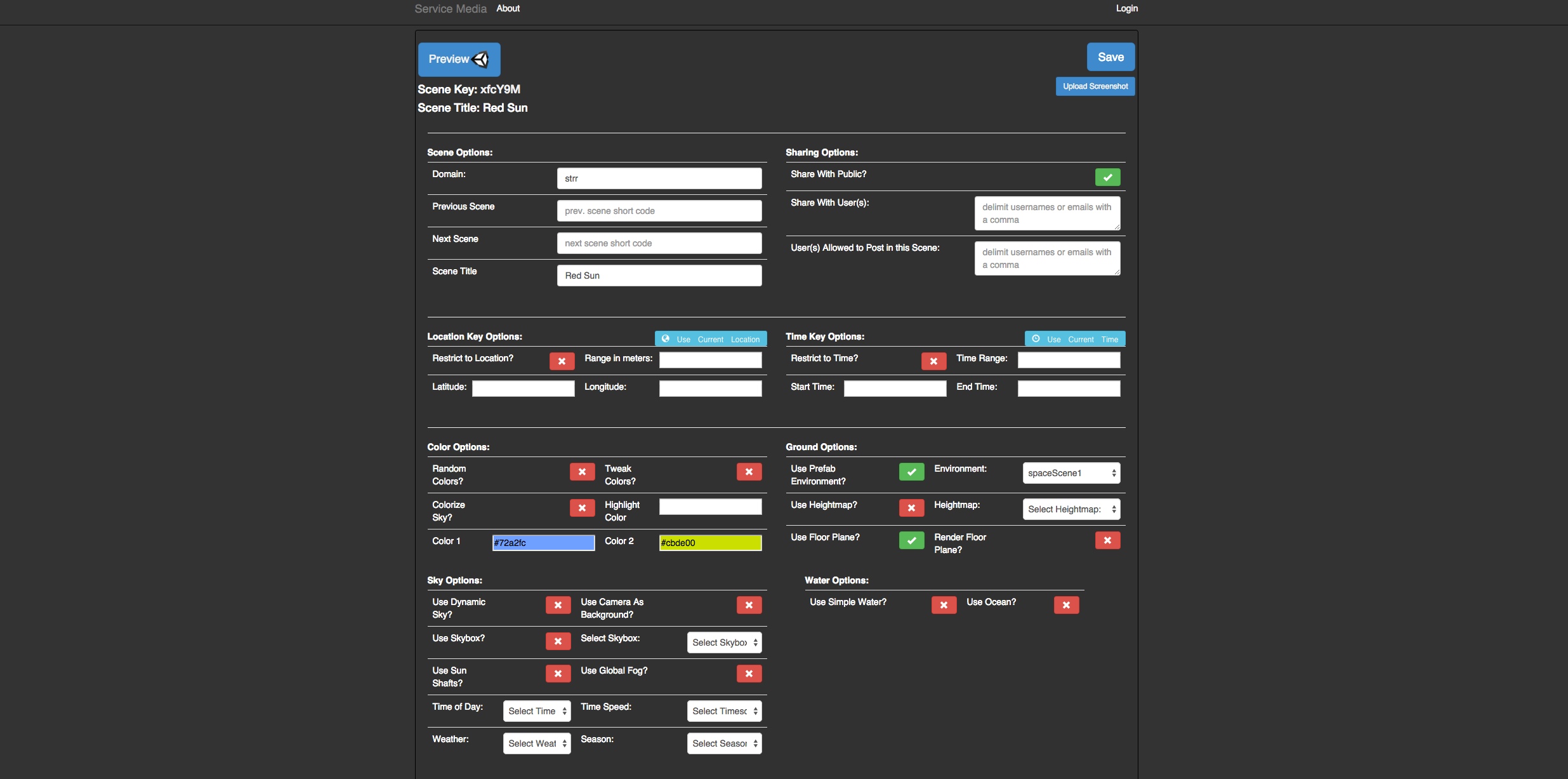Click globe icon on Use Current Location

pyautogui.click(x=666, y=339)
